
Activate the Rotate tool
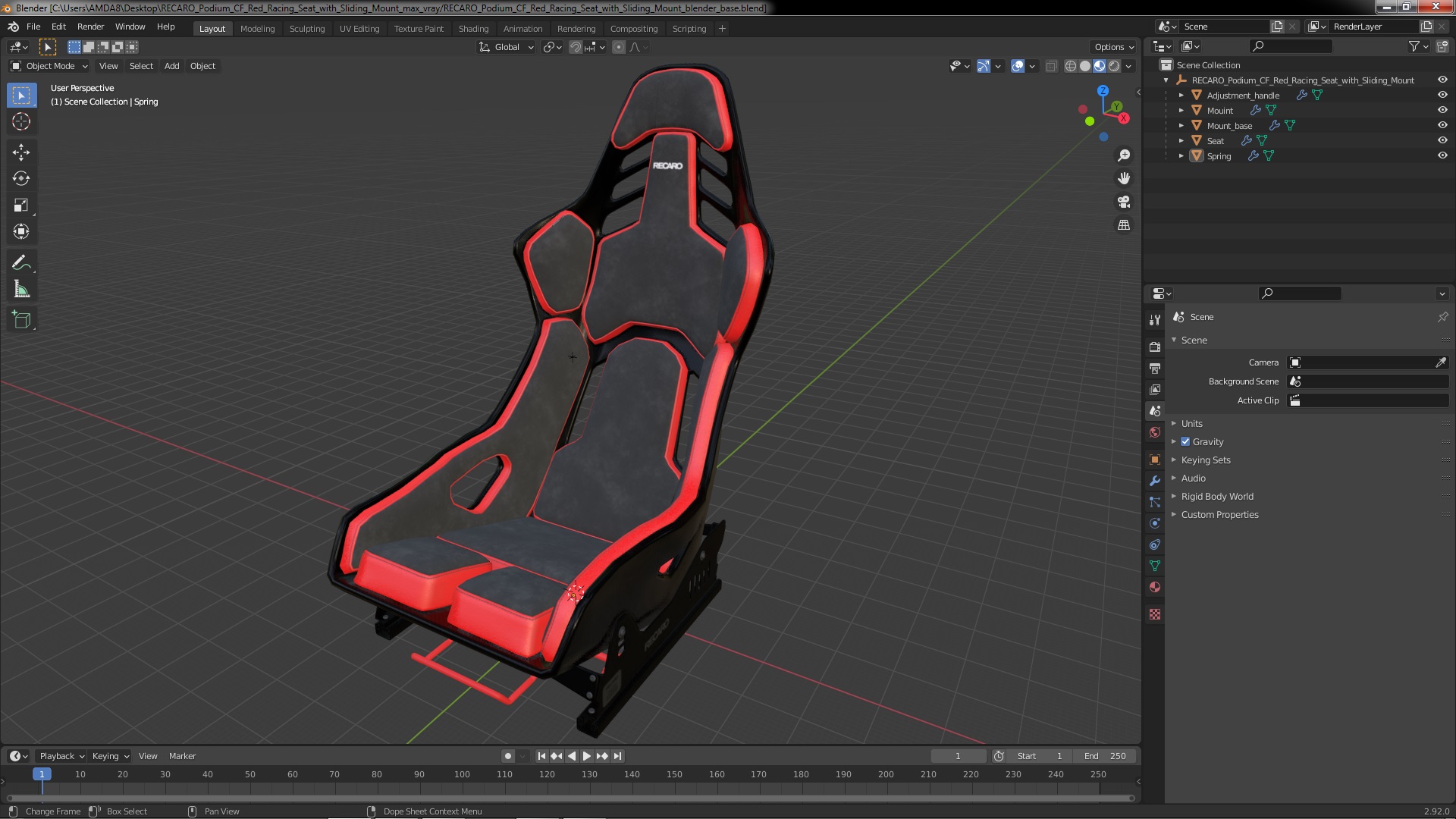pos(21,179)
